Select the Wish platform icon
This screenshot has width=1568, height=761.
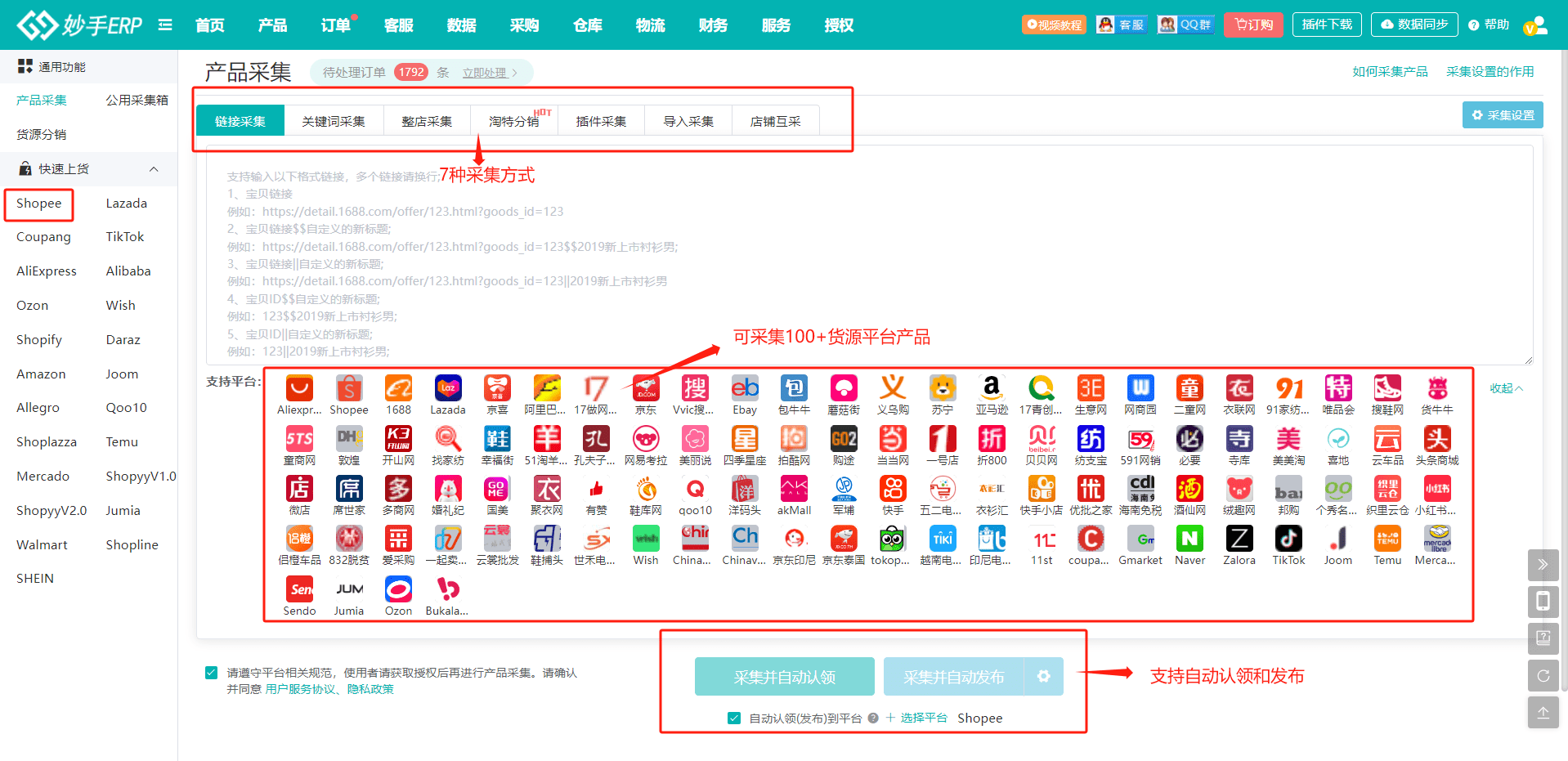coord(646,539)
